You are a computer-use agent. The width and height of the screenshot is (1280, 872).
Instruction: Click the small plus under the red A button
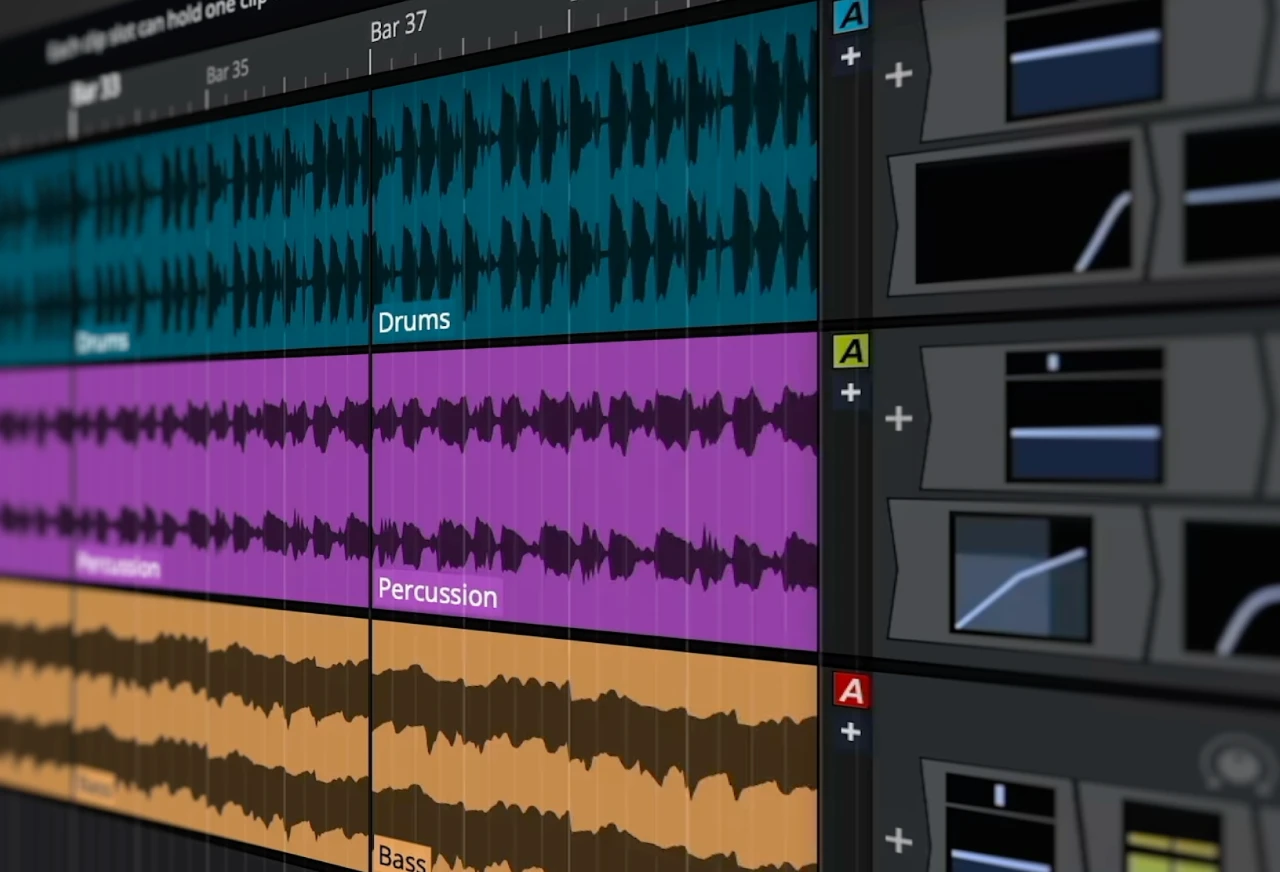tap(851, 732)
